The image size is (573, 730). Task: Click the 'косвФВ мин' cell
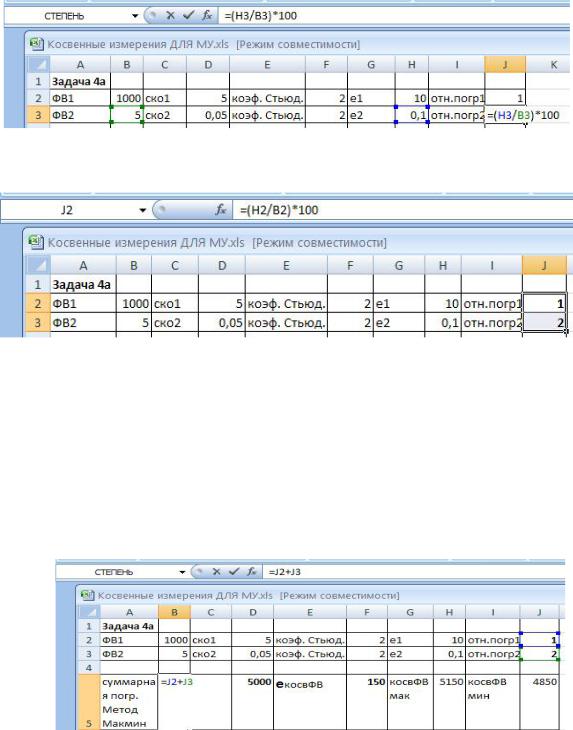point(492,702)
